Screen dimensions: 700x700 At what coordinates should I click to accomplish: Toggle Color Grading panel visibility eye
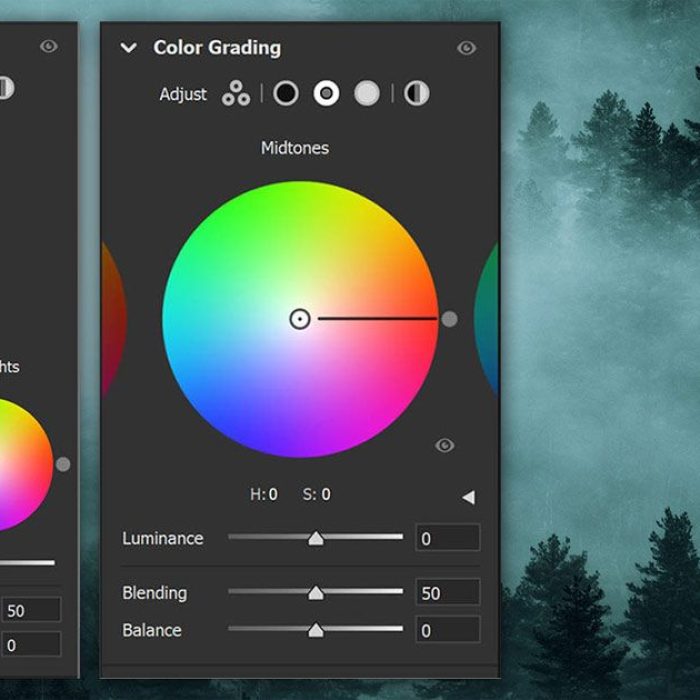pos(465,48)
